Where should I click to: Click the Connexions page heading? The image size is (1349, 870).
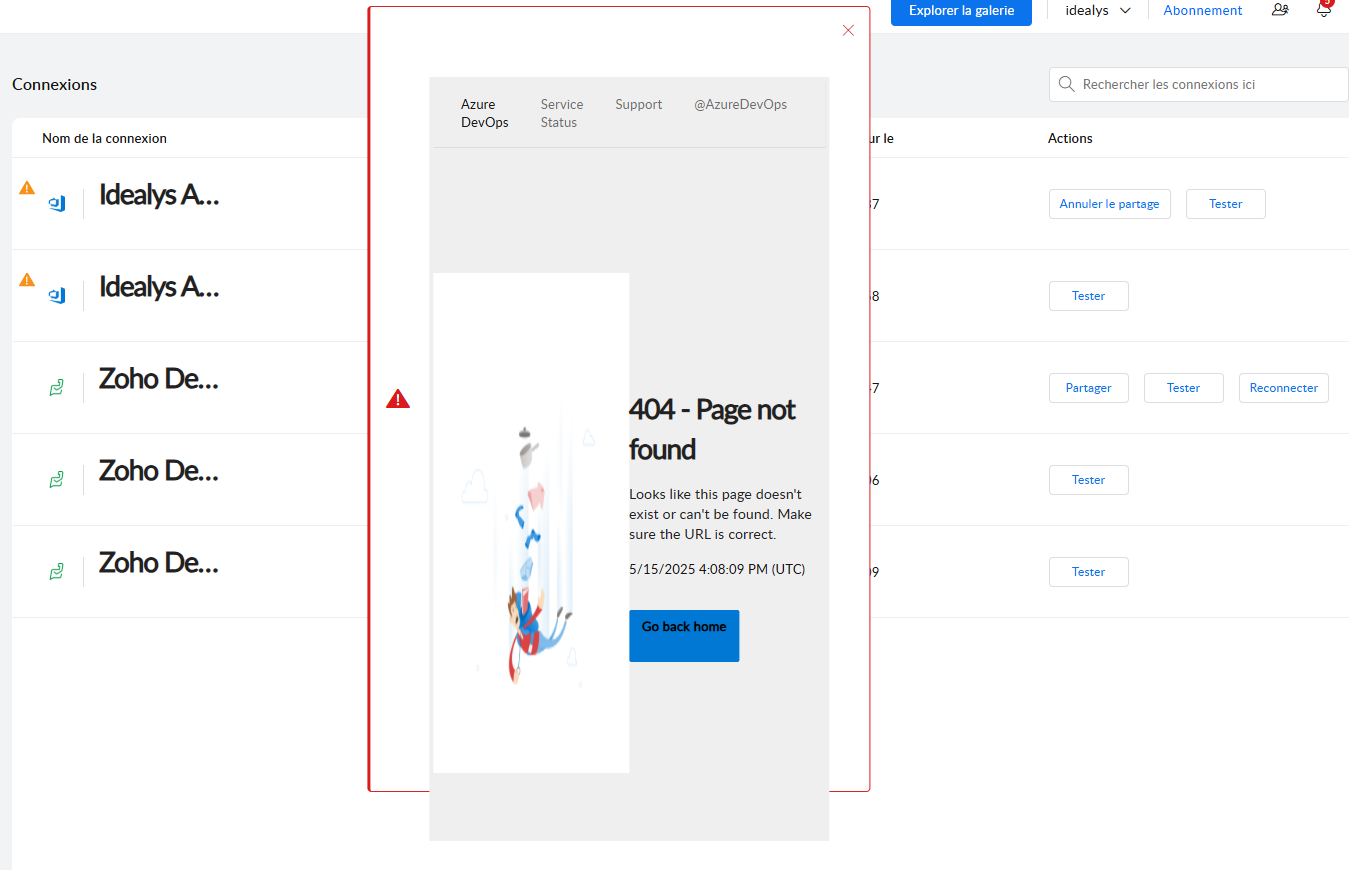54,84
